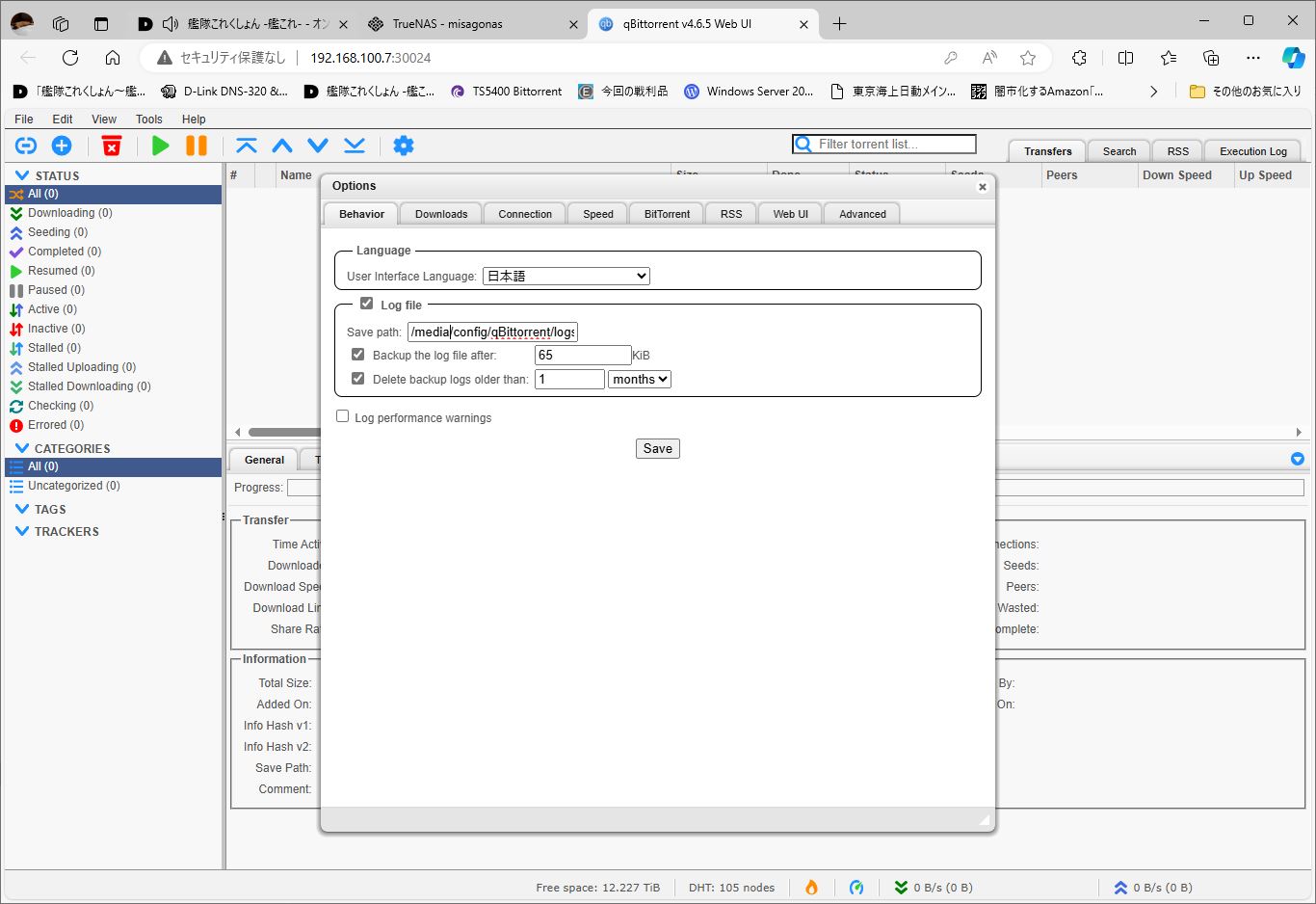This screenshot has width=1316, height=904.
Task: Open Options via the blue gear icon
Action: (404, 146)
